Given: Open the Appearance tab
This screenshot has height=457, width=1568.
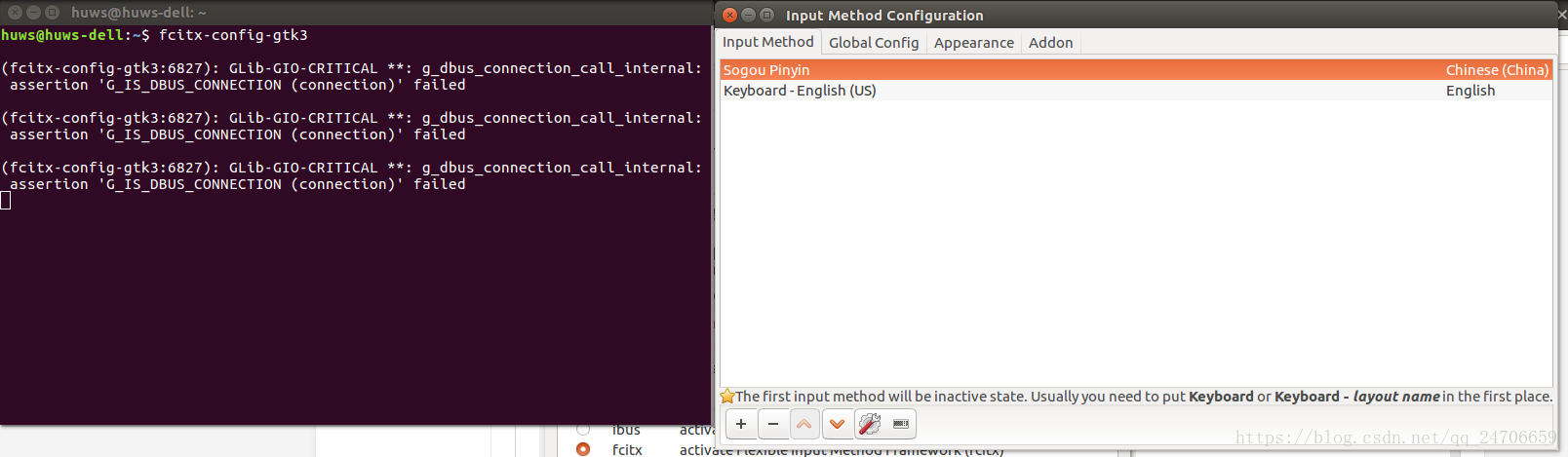Looking at the screenshot, I should [973, 43].
